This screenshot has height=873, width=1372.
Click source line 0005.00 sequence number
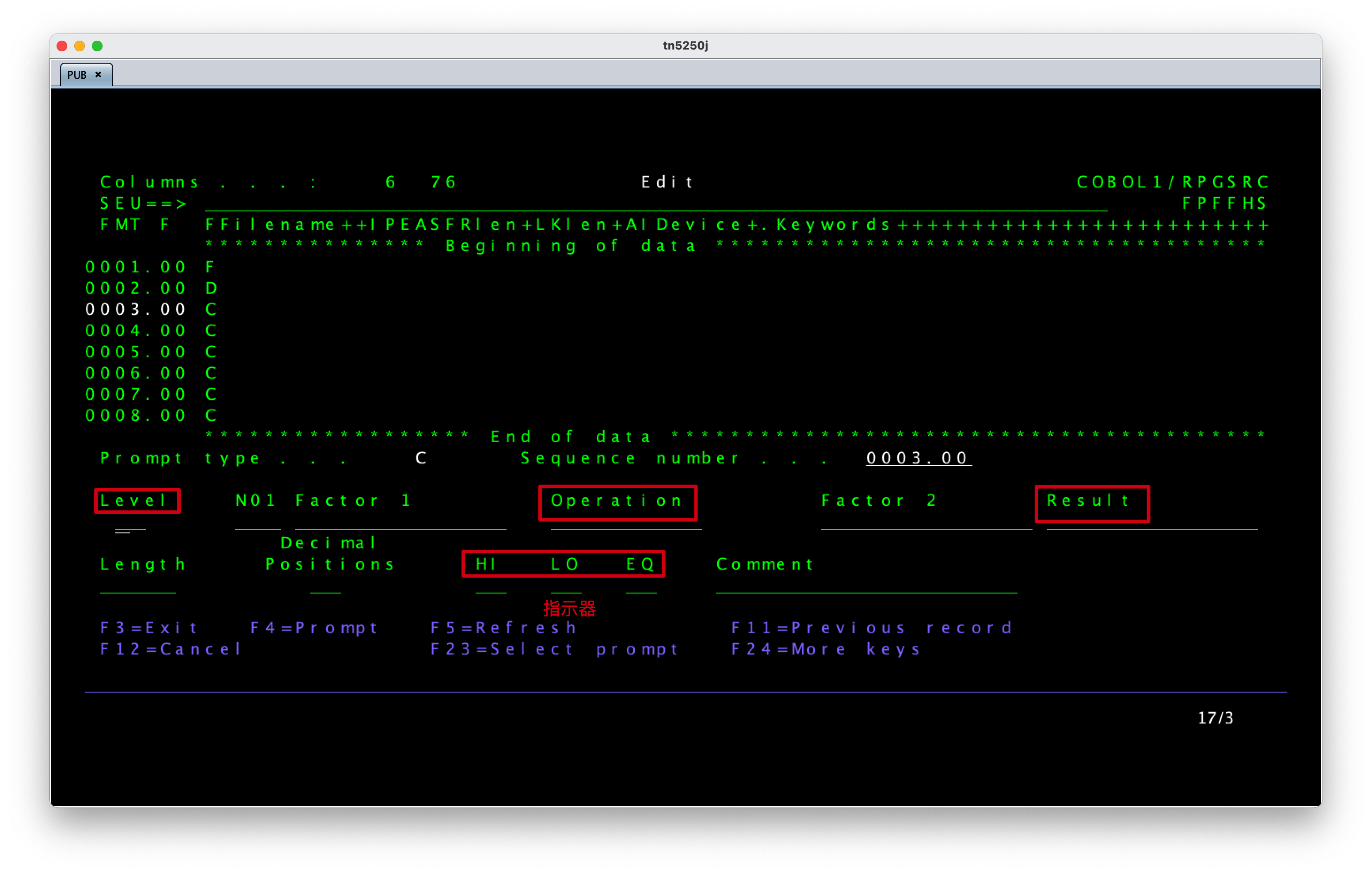click(x=136, y=352)
